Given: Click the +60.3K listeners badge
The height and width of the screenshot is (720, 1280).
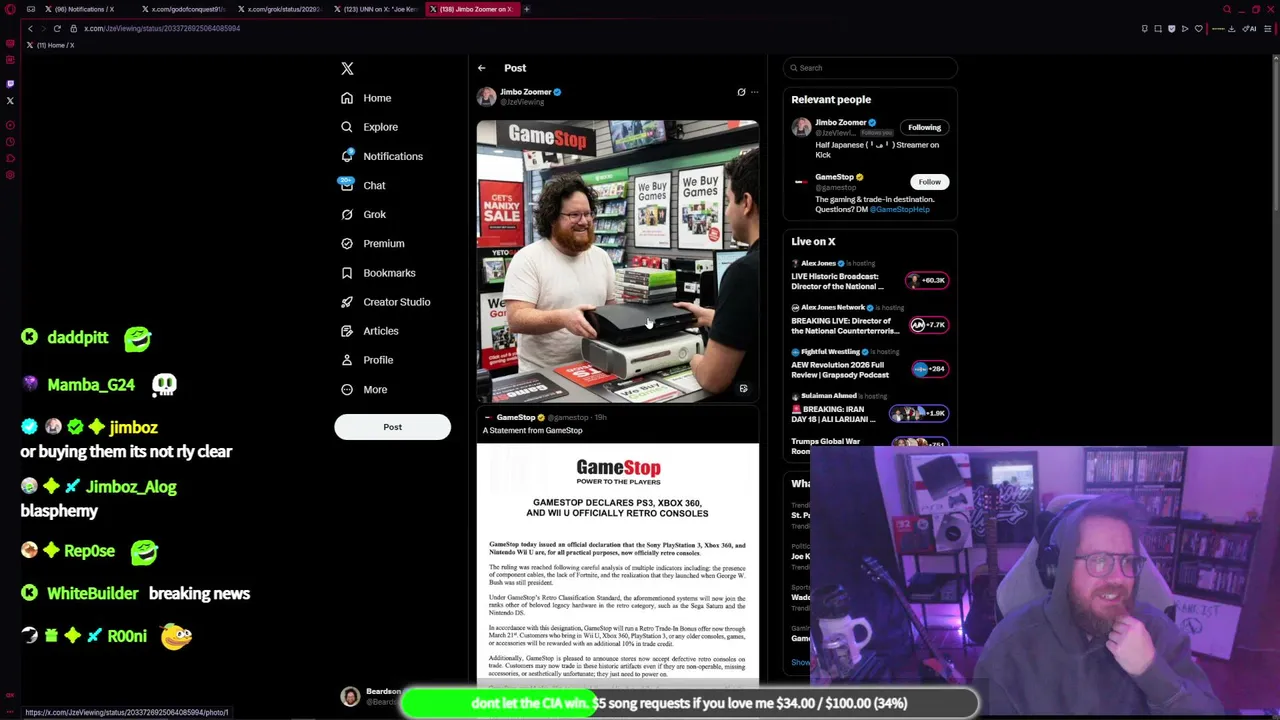Looking at the screenshot, I should click(926, 280).
